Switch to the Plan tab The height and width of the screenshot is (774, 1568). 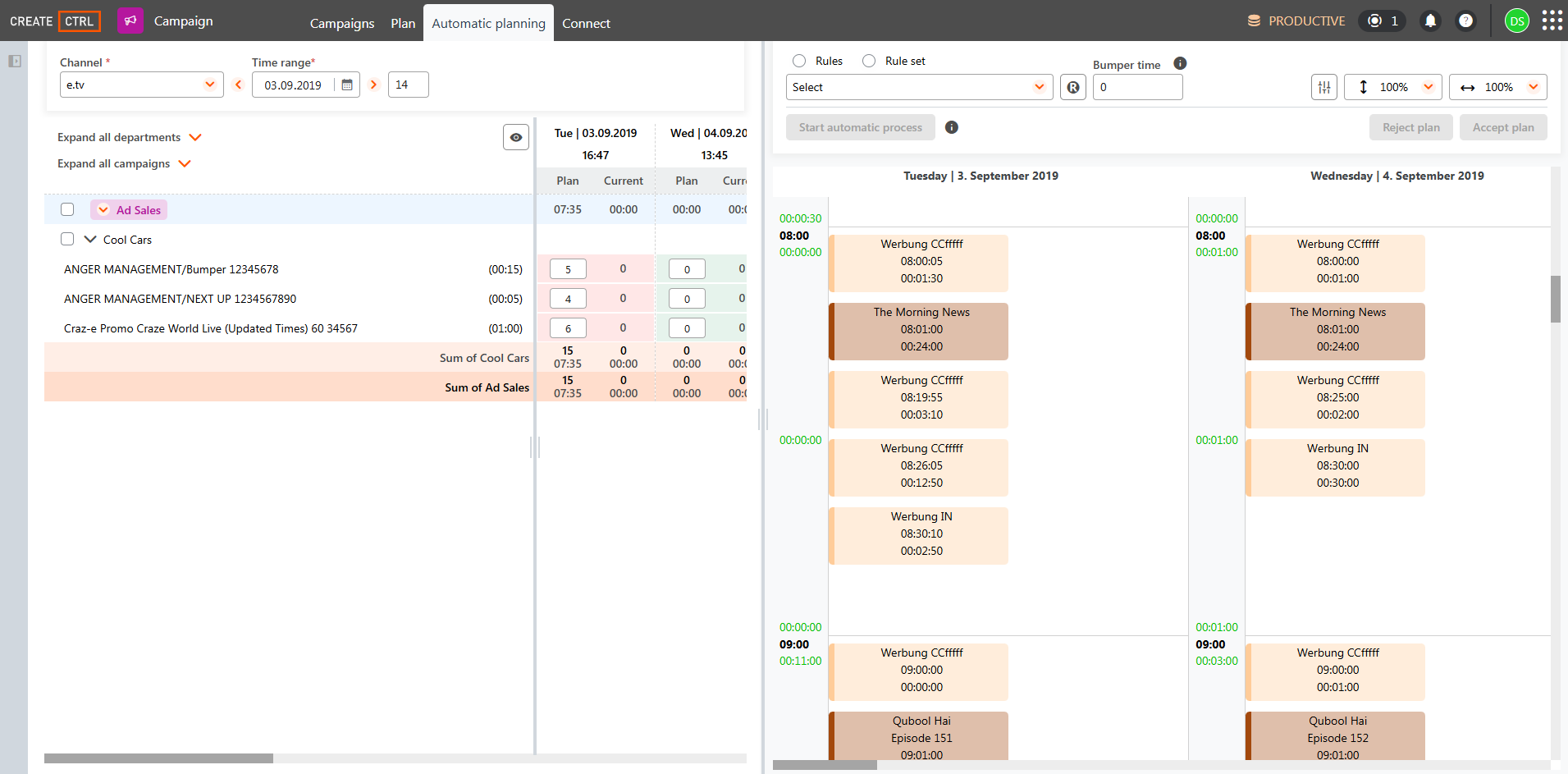[x=403, y=23]
